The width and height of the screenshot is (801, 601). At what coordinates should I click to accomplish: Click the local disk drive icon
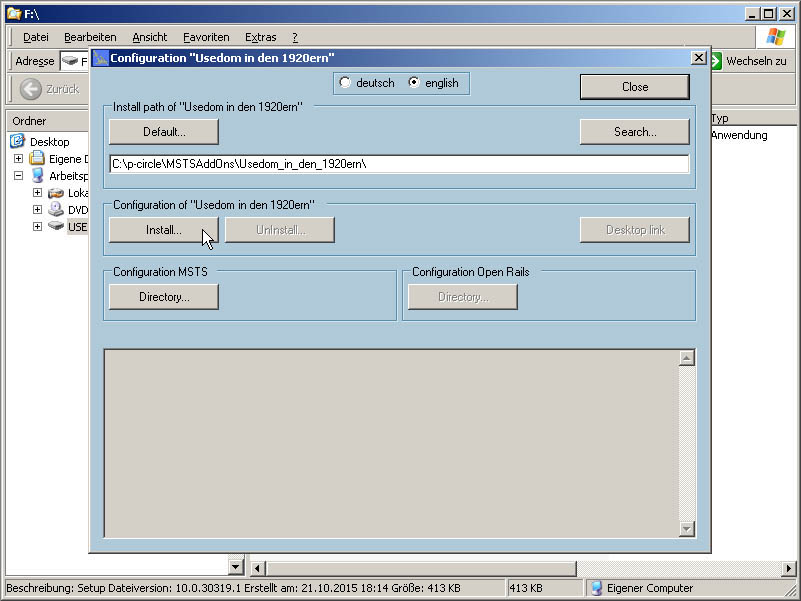point(55,193)
